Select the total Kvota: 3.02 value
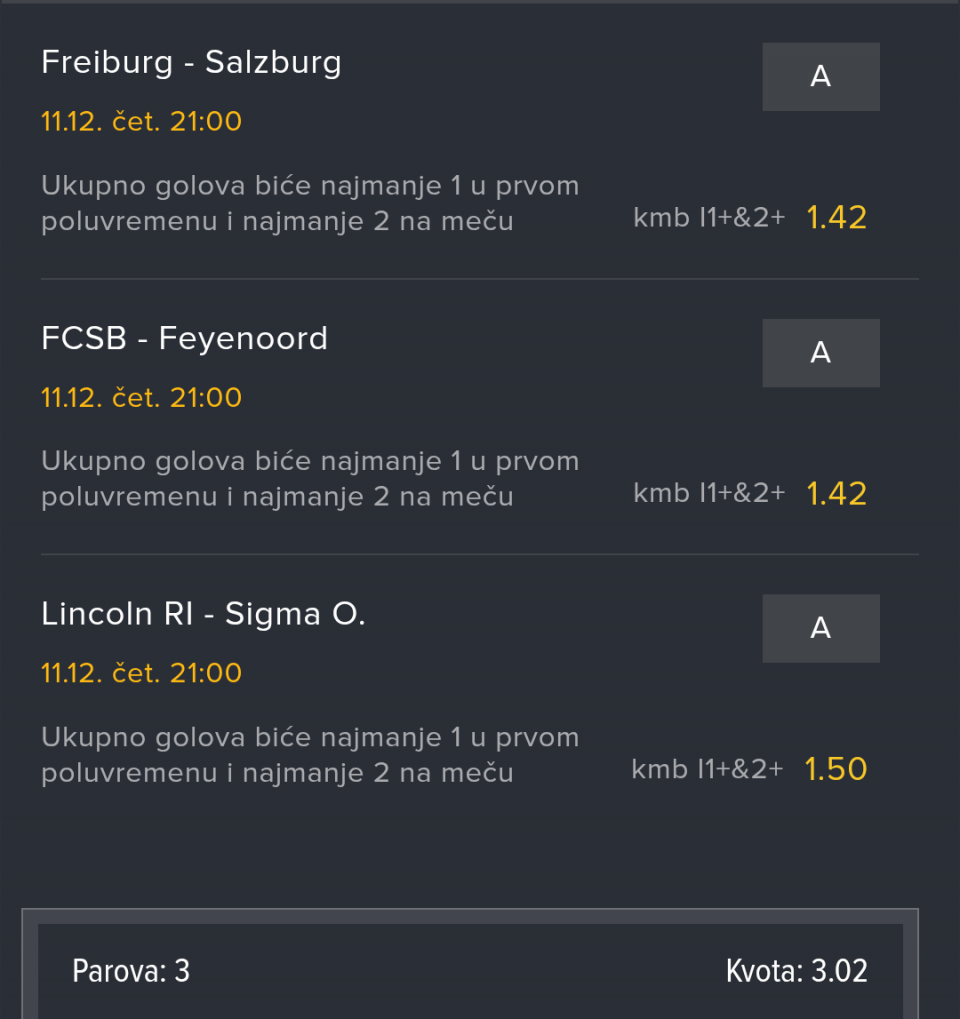Viewport: 960px width, 1019px height. [796, 971]
